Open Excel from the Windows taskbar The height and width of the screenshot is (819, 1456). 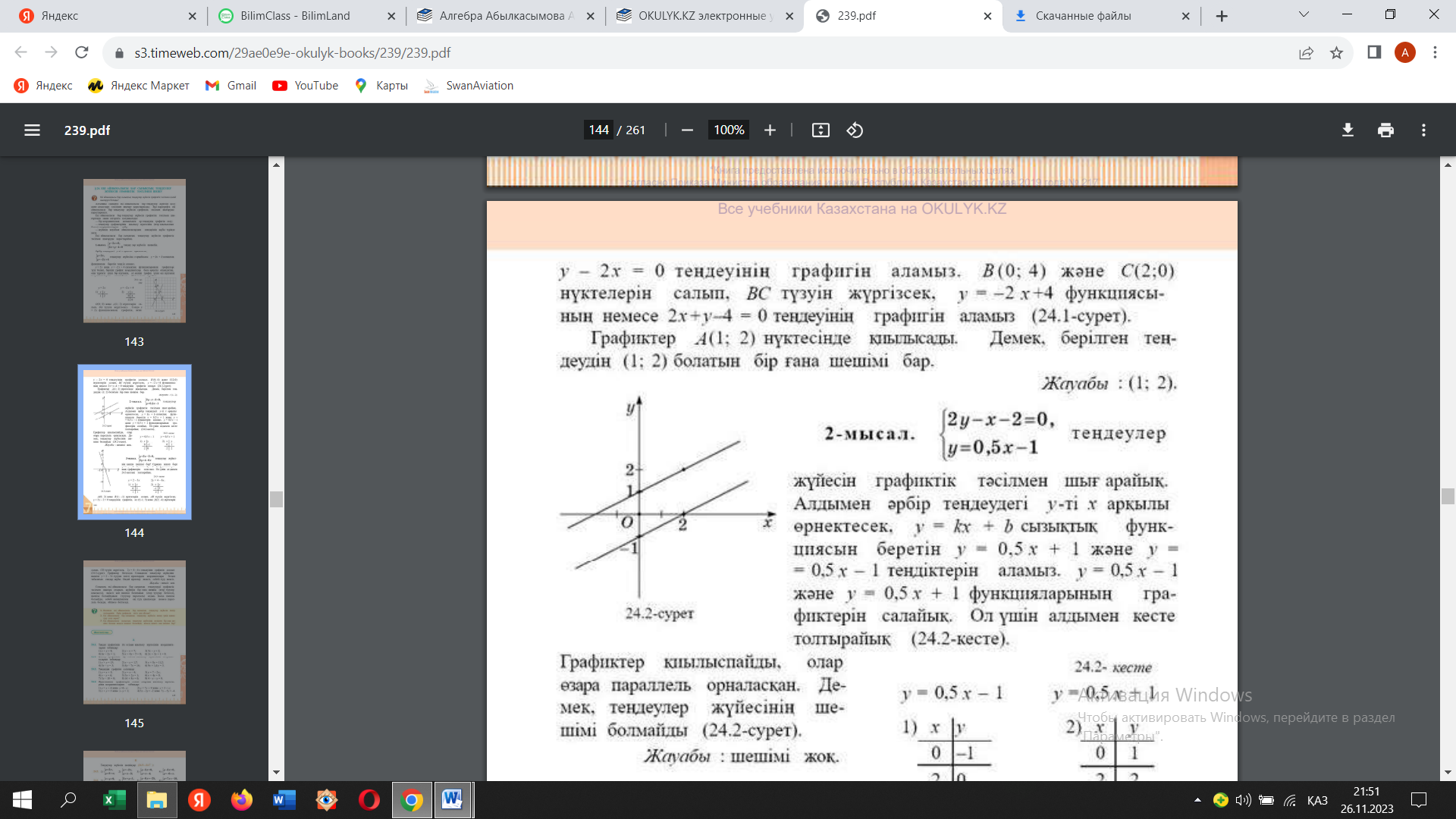coord(114,800)
